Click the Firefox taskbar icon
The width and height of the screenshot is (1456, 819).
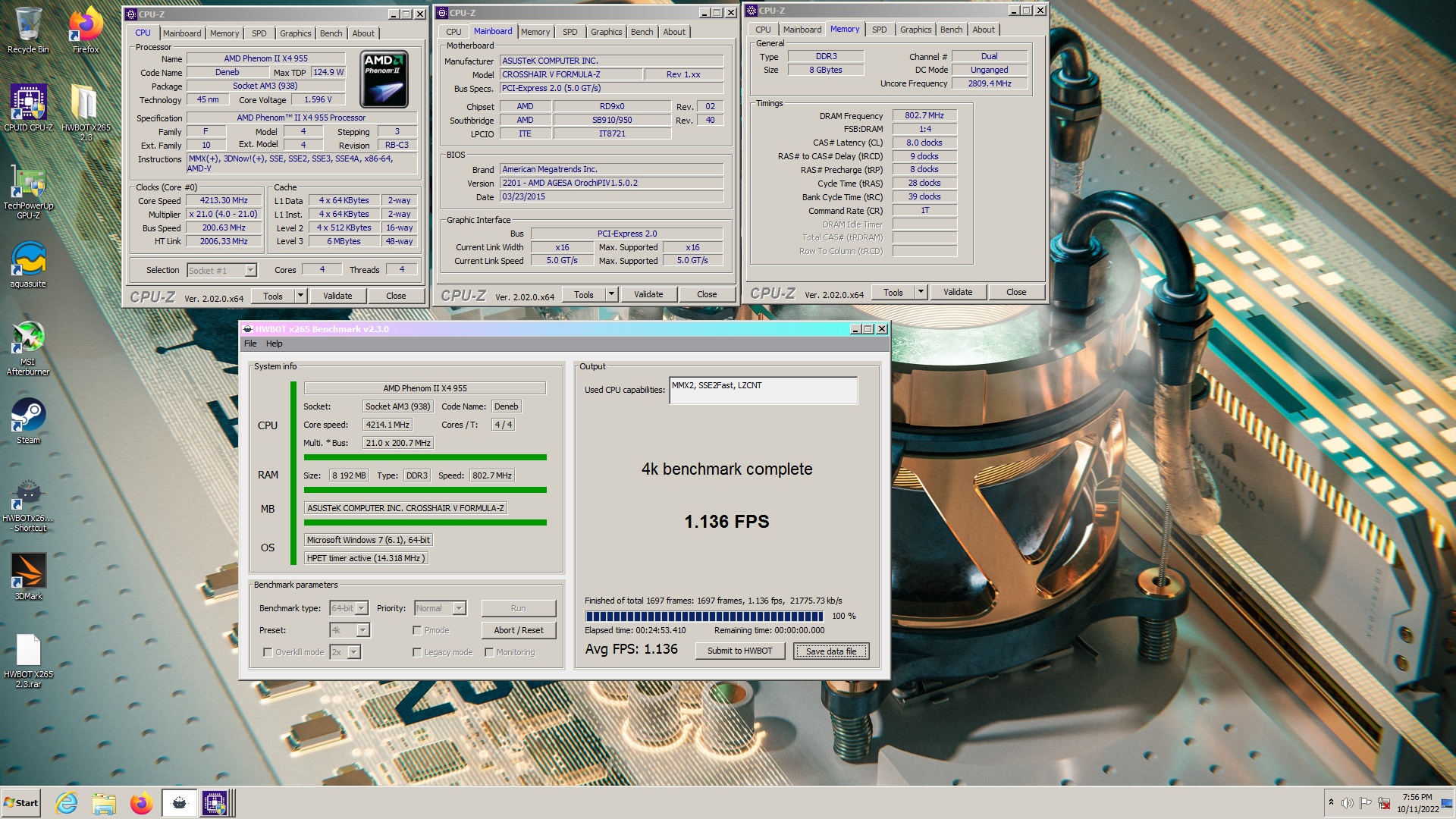[x=141, y=803]
